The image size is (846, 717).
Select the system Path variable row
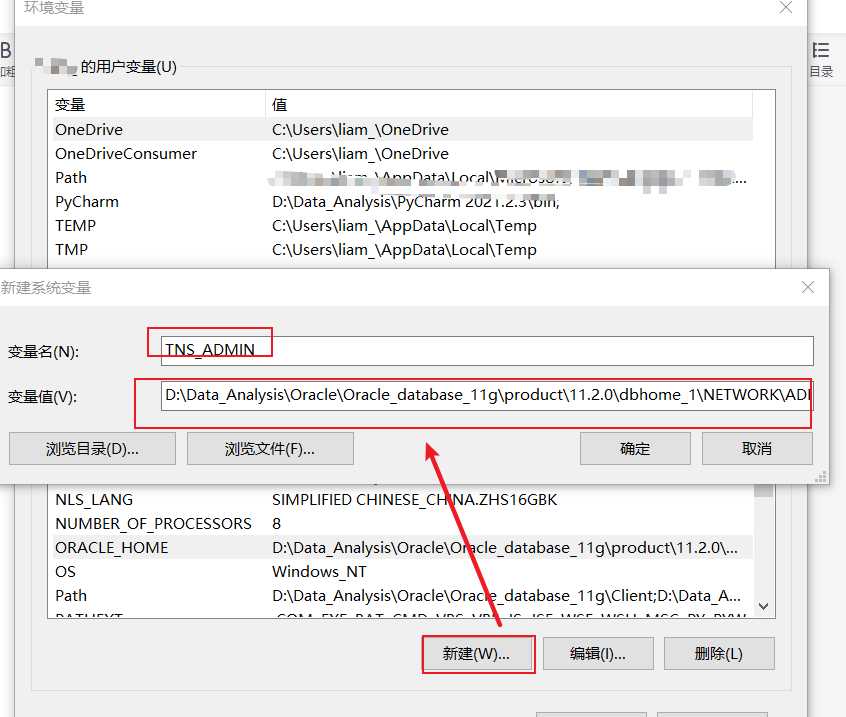(402, 596)
